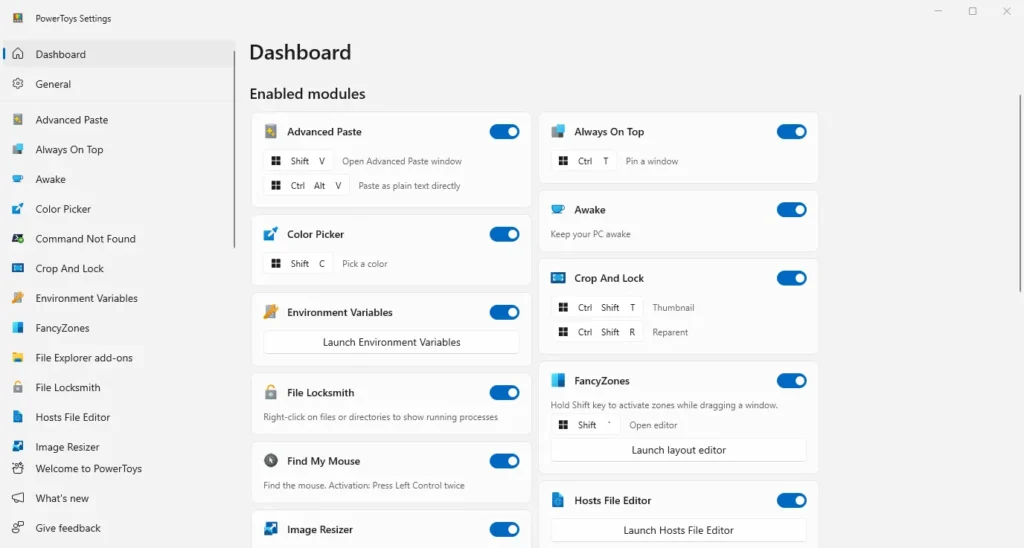Open What's new from the sidebar
The width and height of the screenshot is (1024, 548).
pos(62,498)
